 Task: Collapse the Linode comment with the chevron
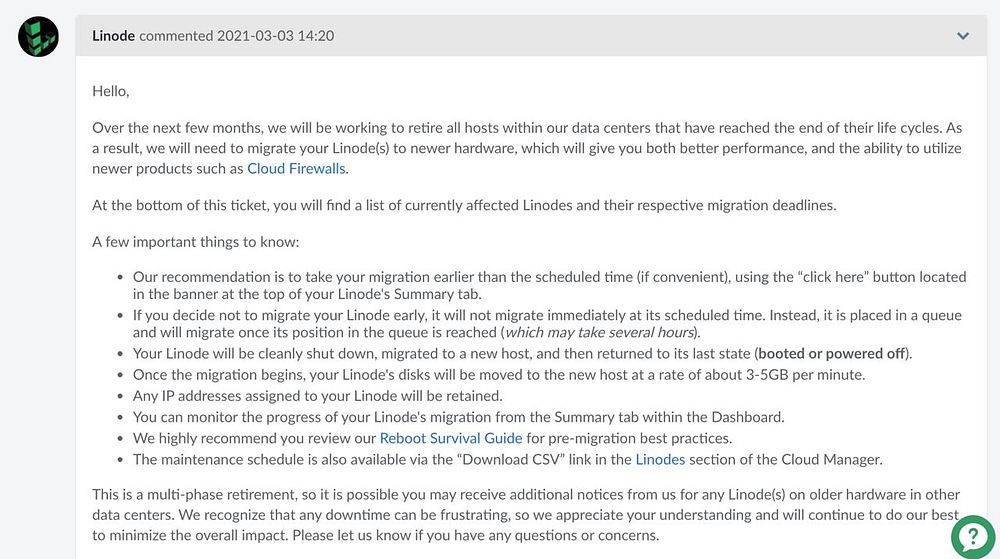962,36
